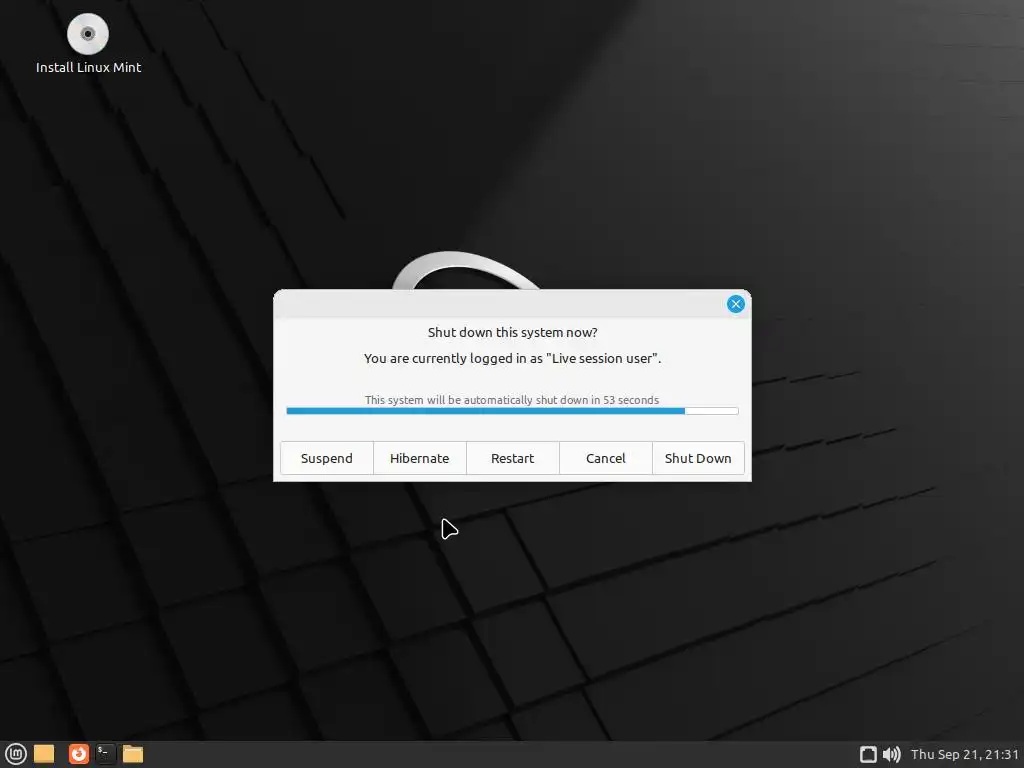1024x768 pixels.
Task: Open the Terminal launcher in the panel
Action: coord(105,754)
